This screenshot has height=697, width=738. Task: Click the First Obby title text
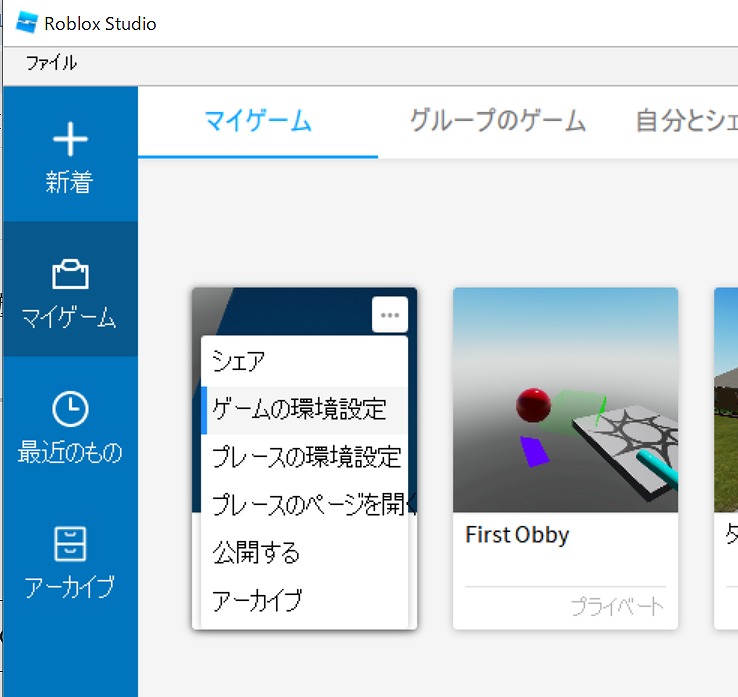click(517, 535)
